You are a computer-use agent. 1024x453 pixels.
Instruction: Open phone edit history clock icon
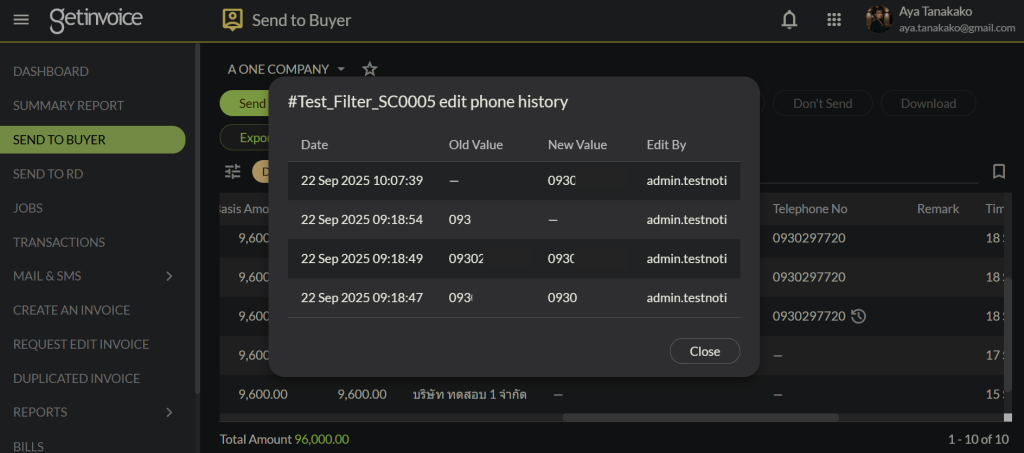(858, 316)
